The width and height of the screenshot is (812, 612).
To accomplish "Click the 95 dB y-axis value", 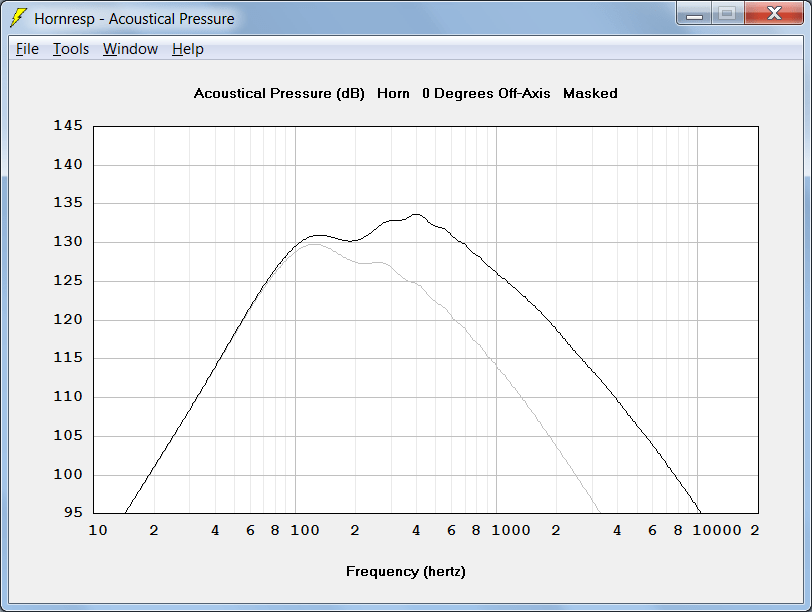I will (x=73, y=512).
